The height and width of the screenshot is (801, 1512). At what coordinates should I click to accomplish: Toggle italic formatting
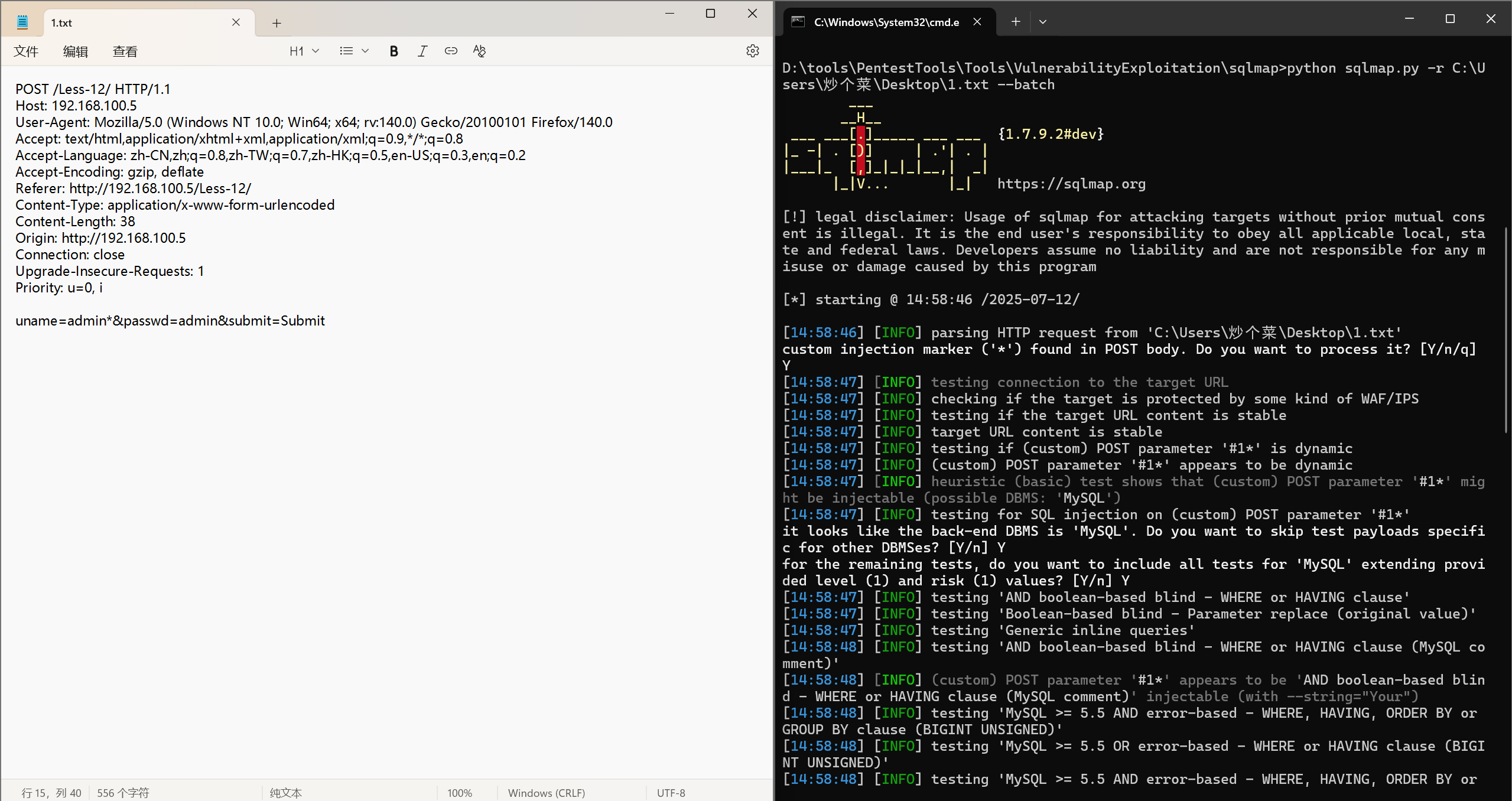pyautogui.click(x=422, y=51)
